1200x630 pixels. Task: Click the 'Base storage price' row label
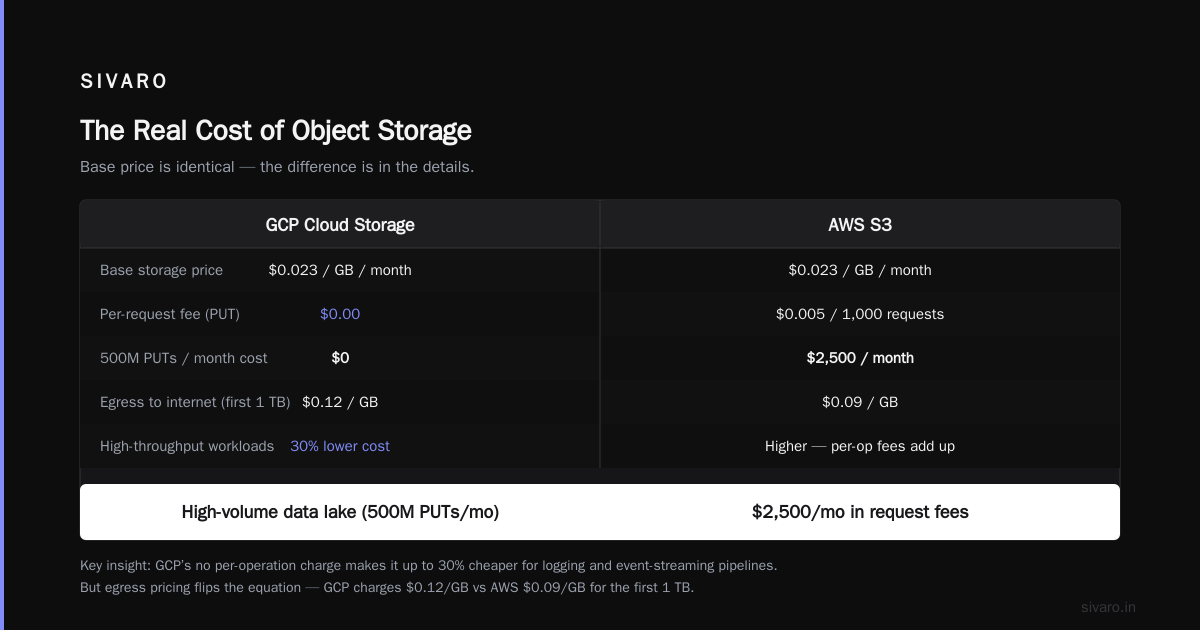tap(161, 270)
